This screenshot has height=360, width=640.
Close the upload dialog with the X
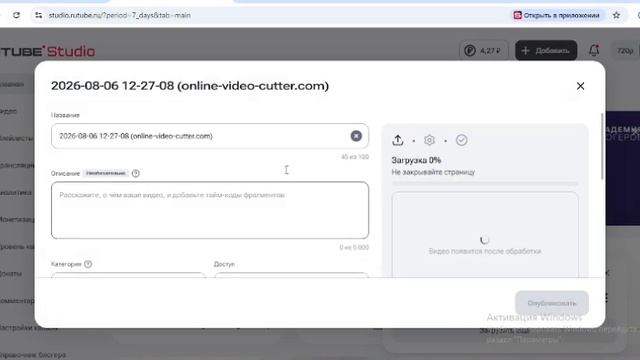coord(580,86)
